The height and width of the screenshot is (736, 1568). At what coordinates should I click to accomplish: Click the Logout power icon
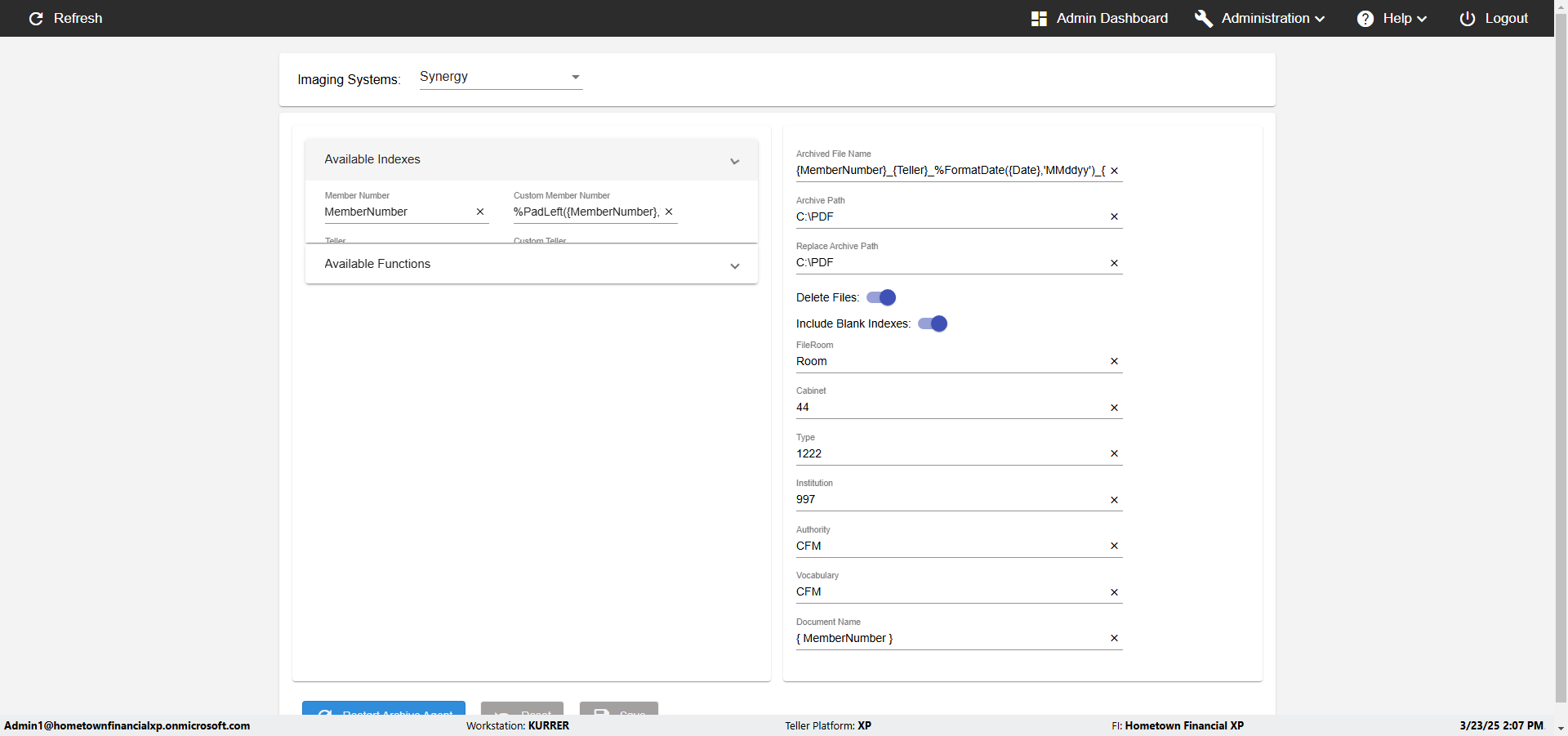point(1467,19)
